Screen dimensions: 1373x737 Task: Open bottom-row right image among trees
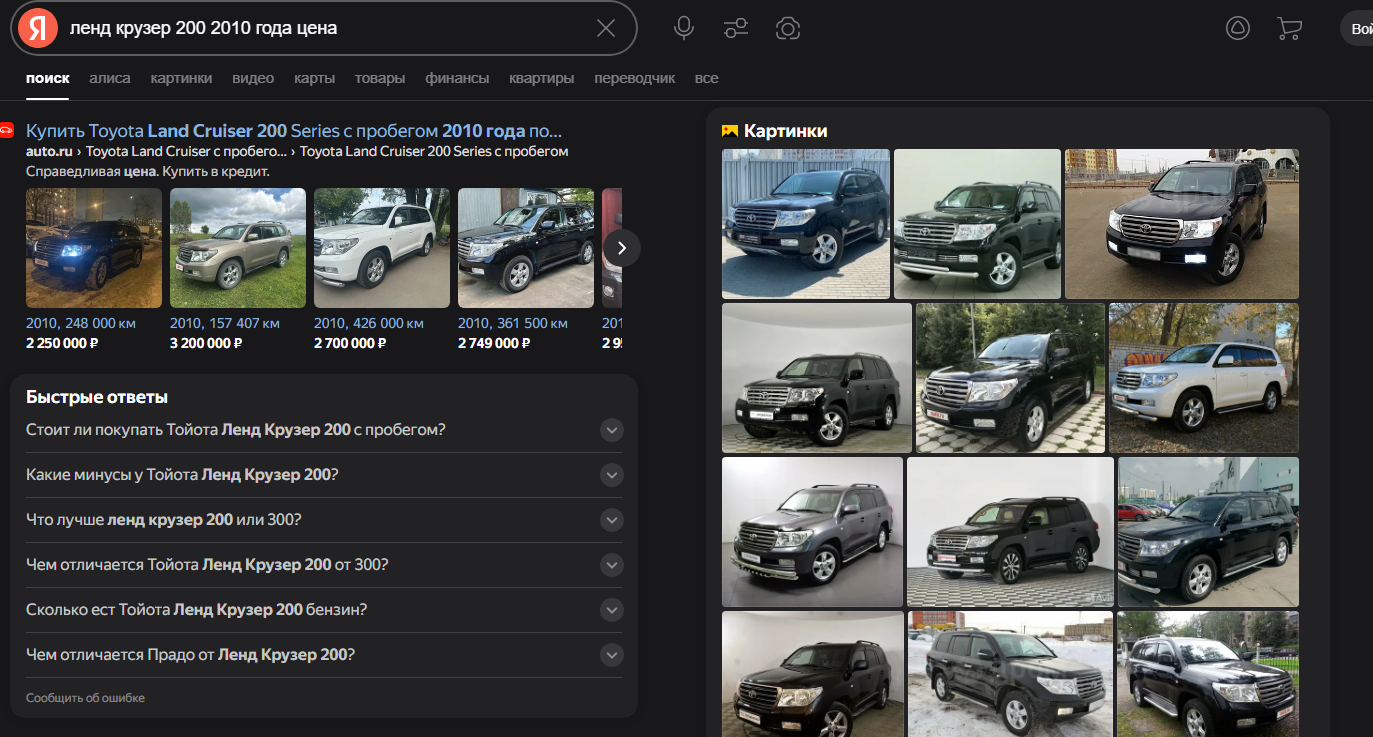click(x=1208, y=674)
